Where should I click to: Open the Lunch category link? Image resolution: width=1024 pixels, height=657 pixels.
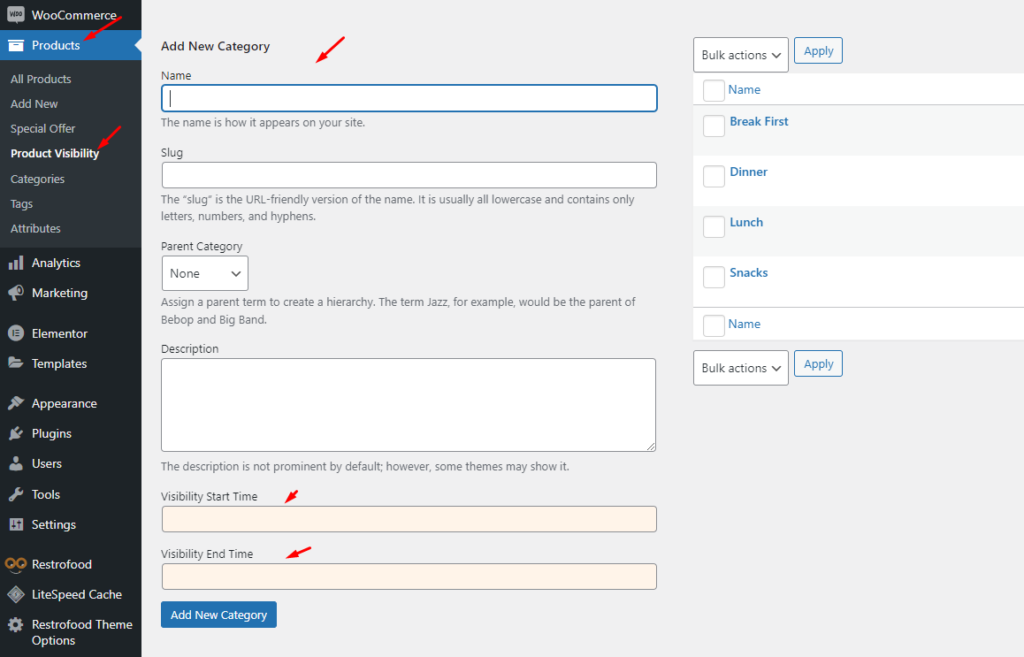coord(746,222)
